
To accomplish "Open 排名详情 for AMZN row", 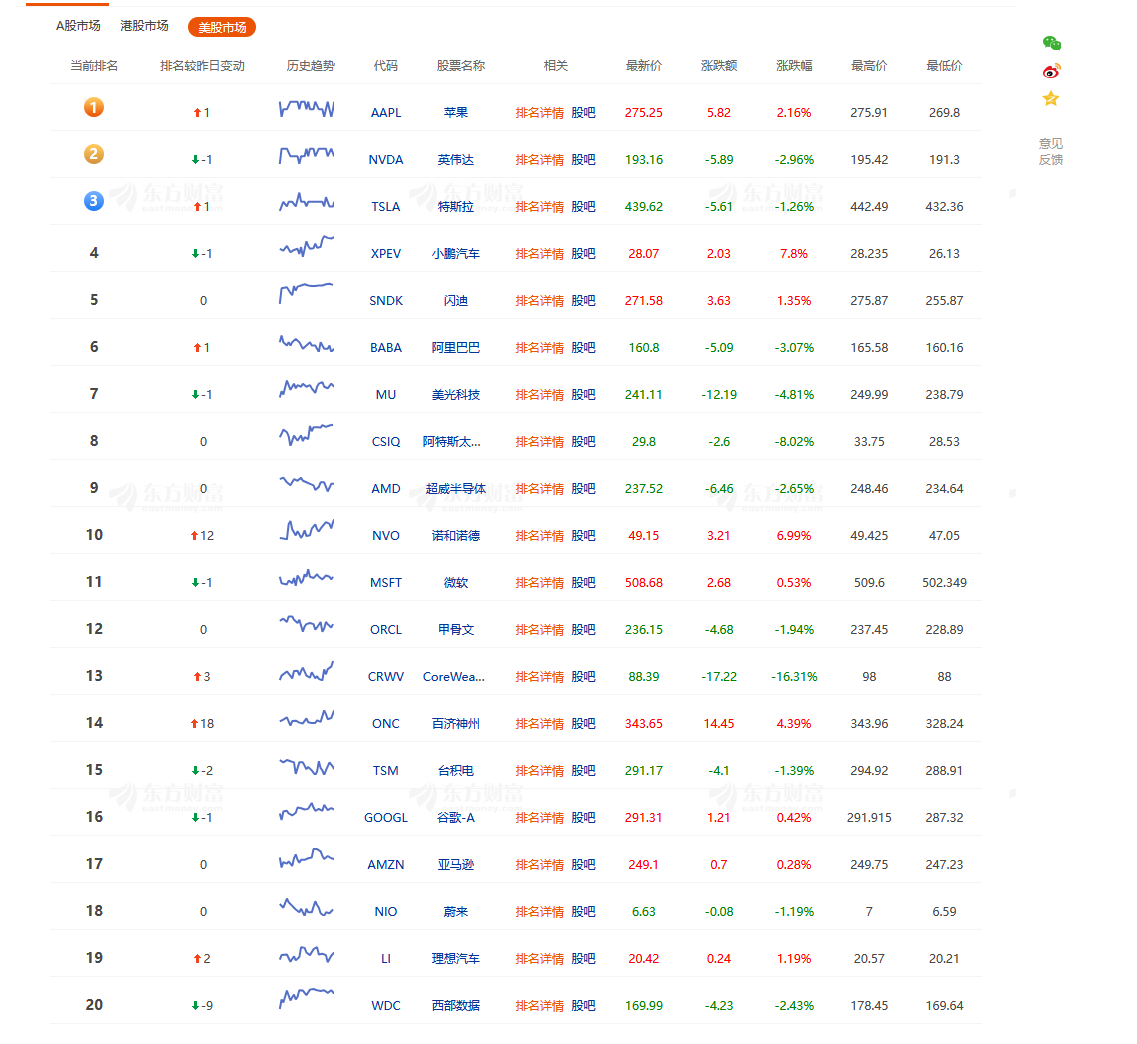I will click(x=539, y=865).
